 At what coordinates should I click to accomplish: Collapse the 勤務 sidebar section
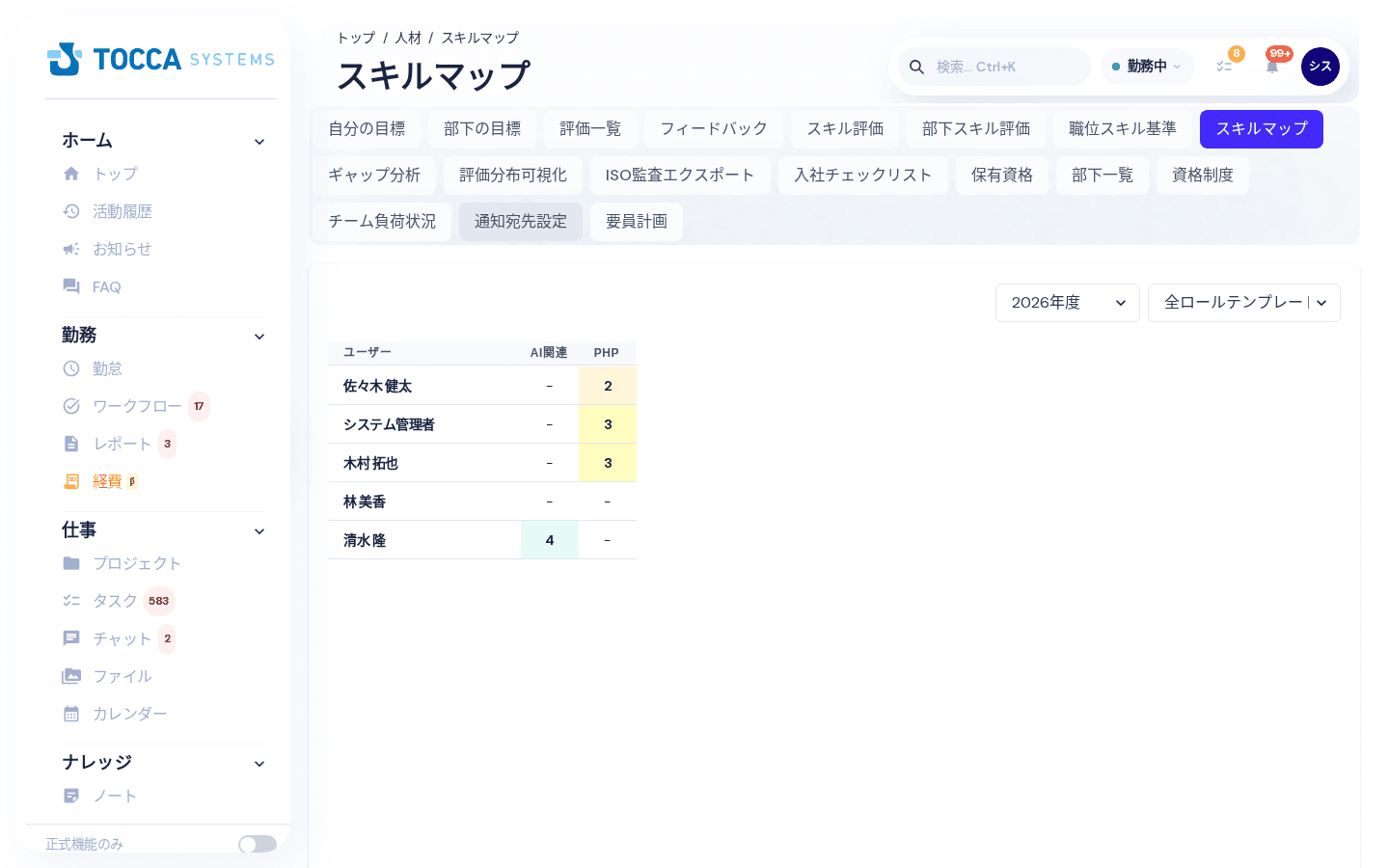tap(259, 337)
